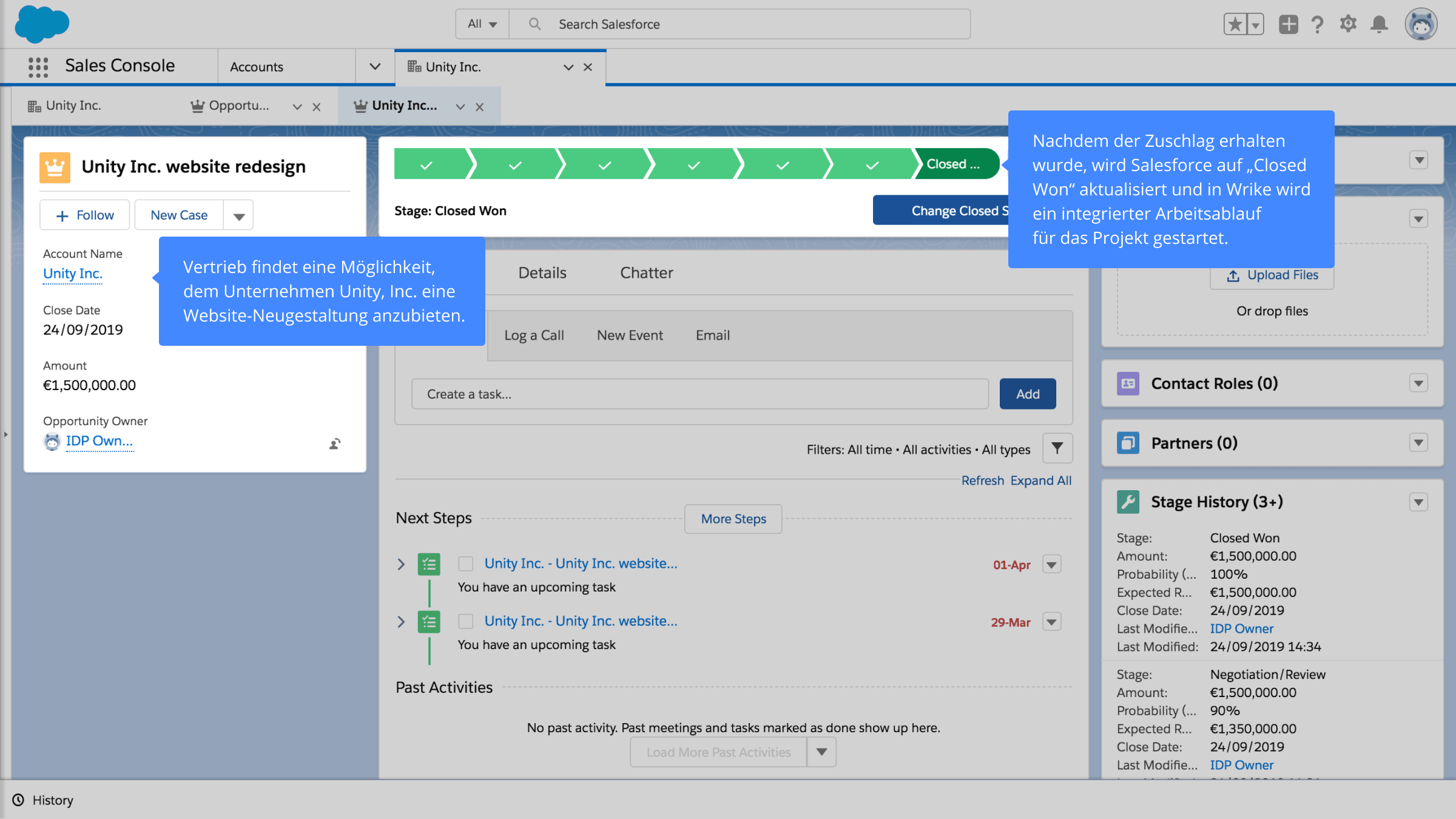Open the Setup gear icon
1456x819 pixels.
click(1348, 24)
